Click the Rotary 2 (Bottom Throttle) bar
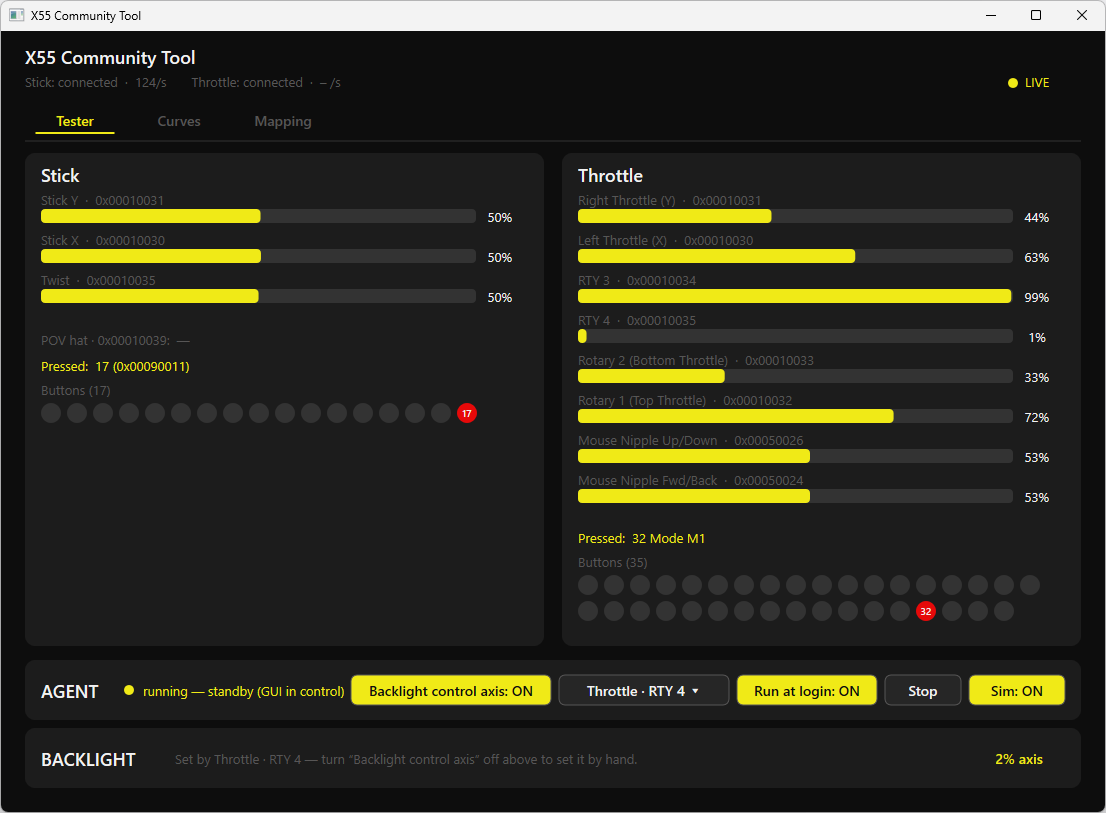The width and height of the screenshot is (1106, 813). pyautogui.click(x=795, y=377)
